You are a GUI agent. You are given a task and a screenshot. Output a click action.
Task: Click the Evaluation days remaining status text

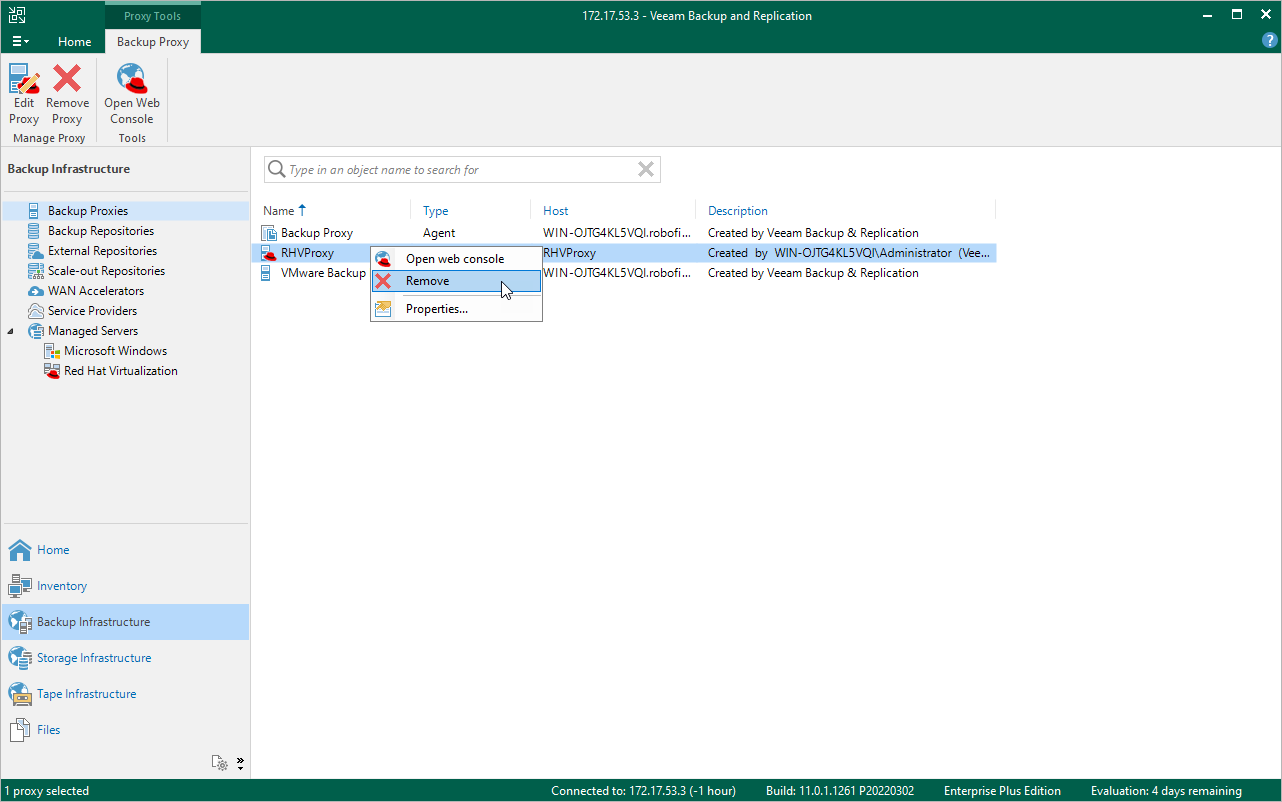click(1166, 791)
